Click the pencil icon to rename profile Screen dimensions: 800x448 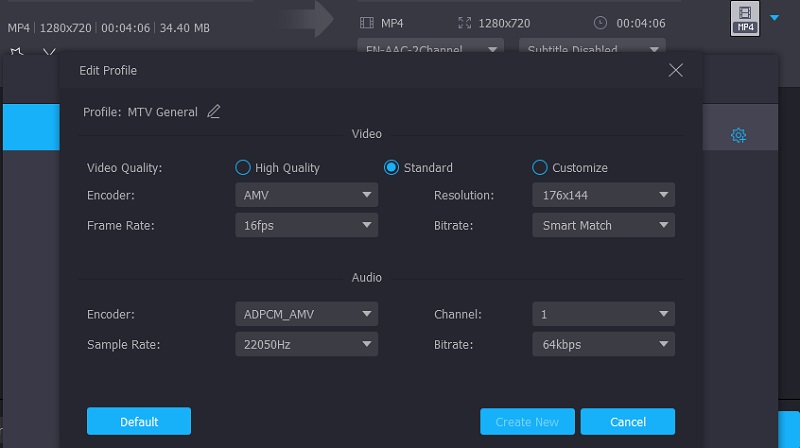(x=214, y=112)
